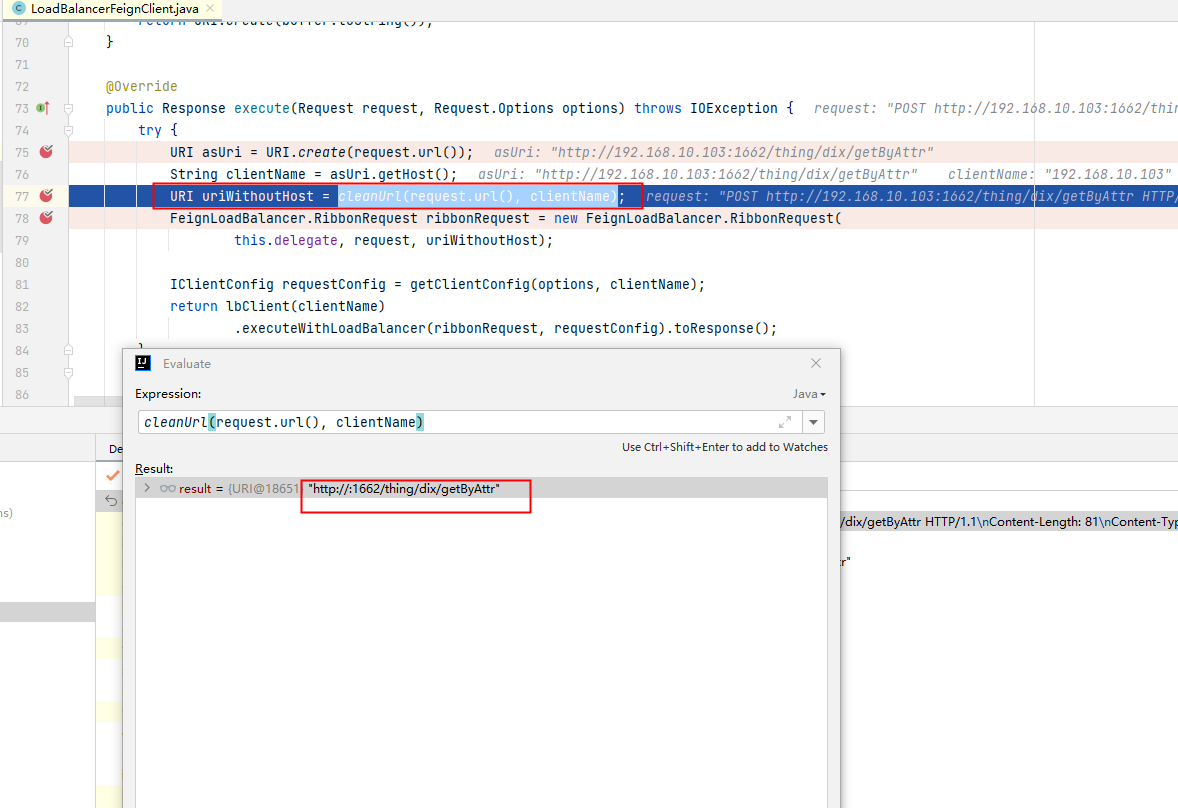Expand the result URI tree node

[146, 488]
